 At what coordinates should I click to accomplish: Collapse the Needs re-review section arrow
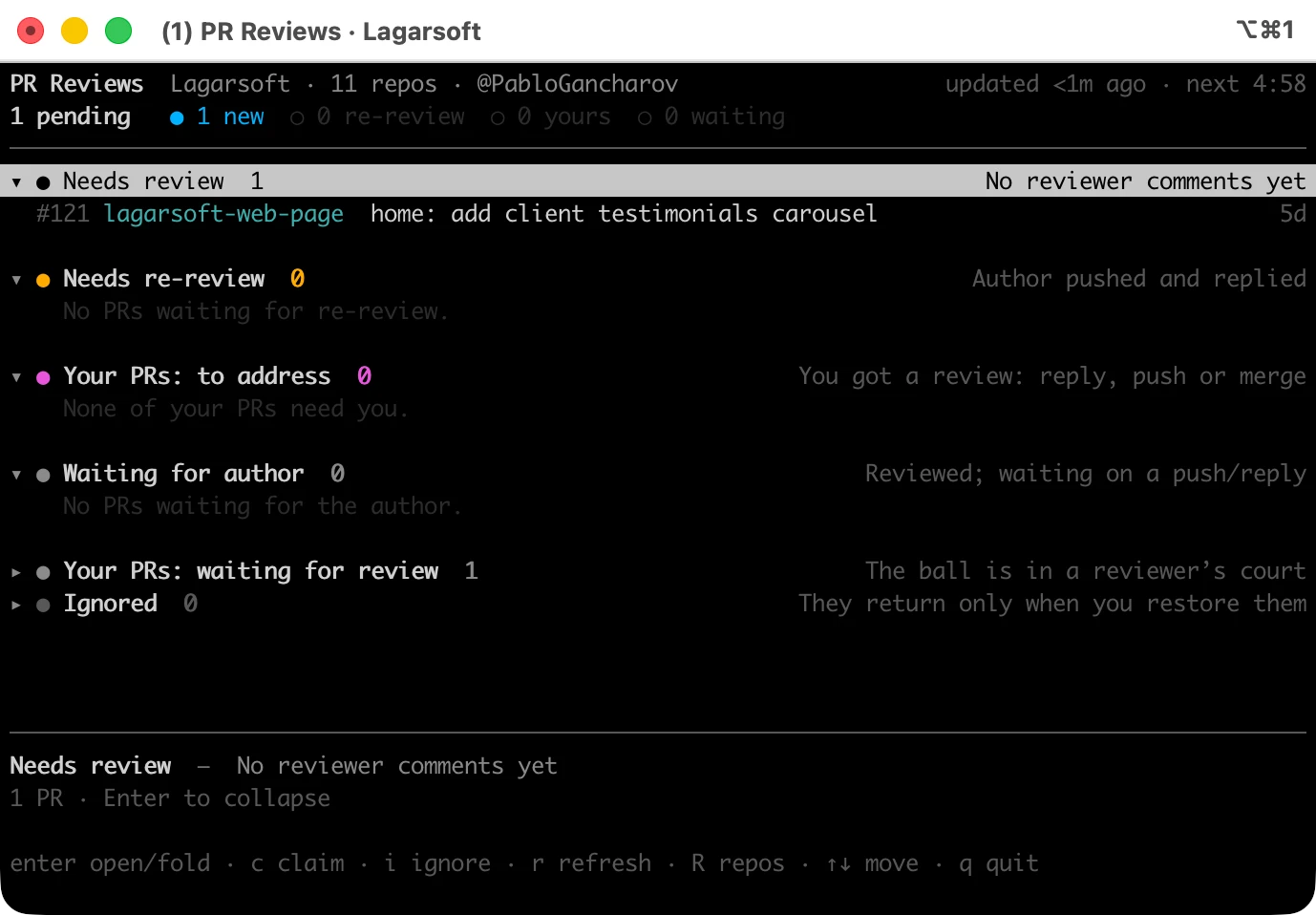click(16, 279)
